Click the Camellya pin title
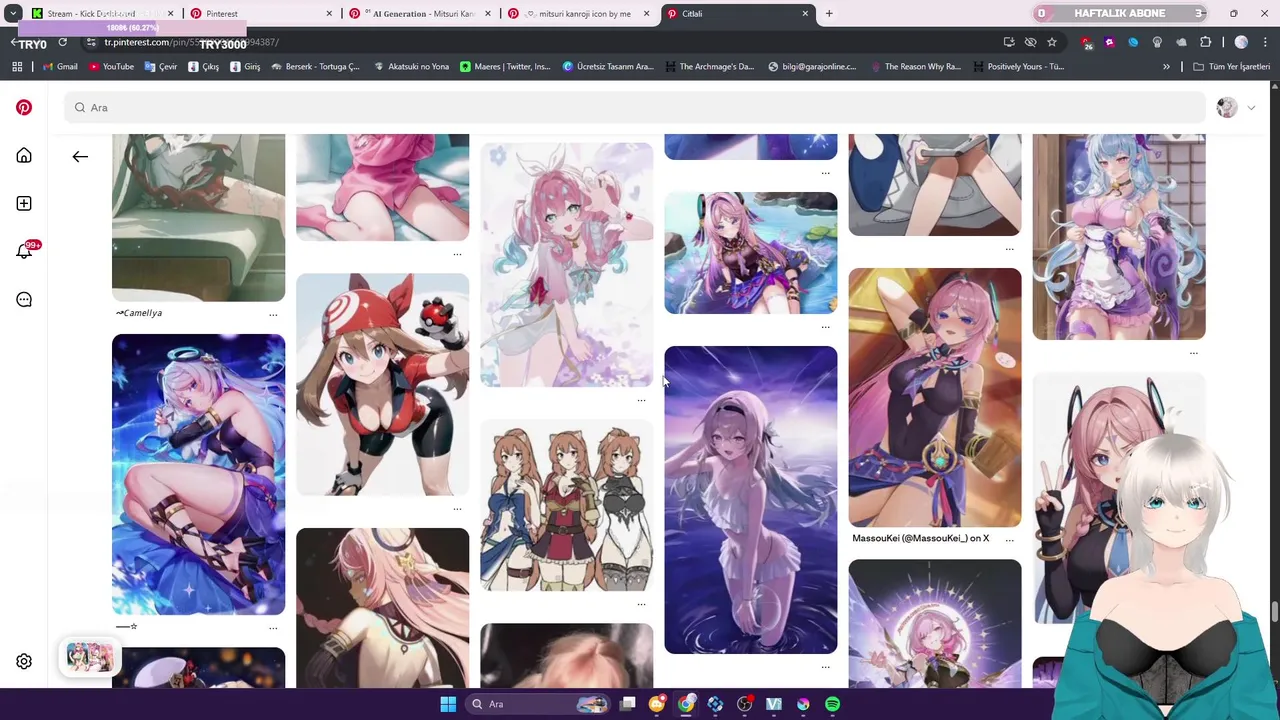1280x720 pixels. tap(139, 313)
